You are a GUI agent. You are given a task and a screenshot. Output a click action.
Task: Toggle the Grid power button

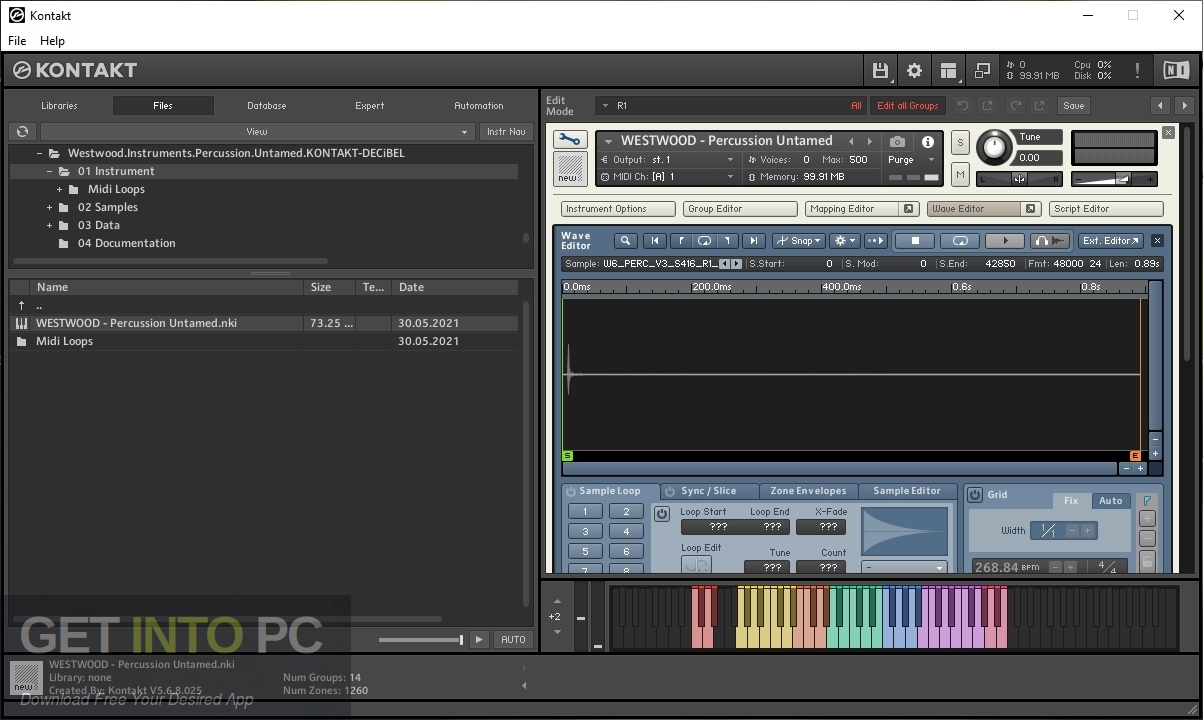coord(975,494)
